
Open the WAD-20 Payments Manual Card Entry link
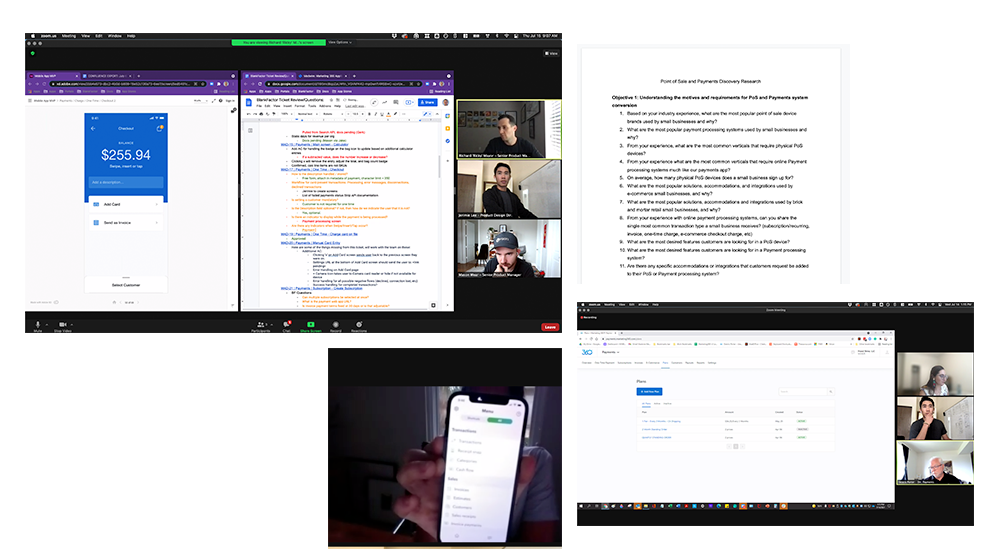click(x=310, y=243)
